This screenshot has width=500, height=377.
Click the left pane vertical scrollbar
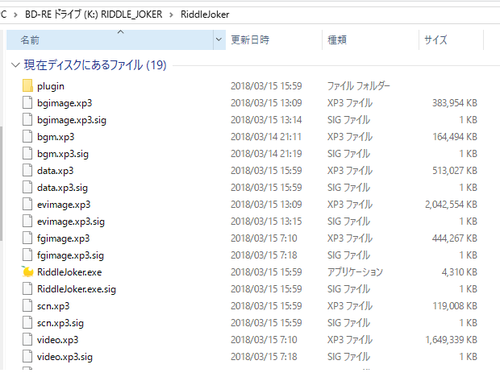[x=1, y=183]
